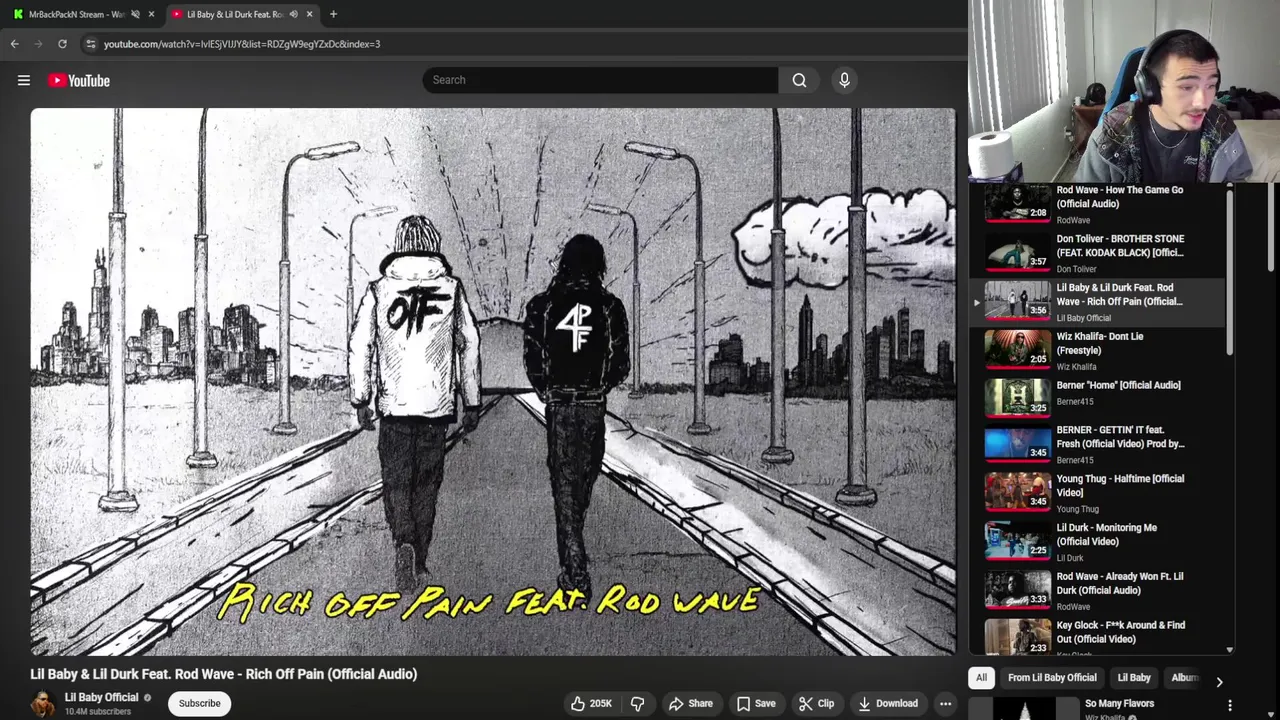Go to the YouTube home logo
Screen dimensions: 1280x720
coord(79,80)
